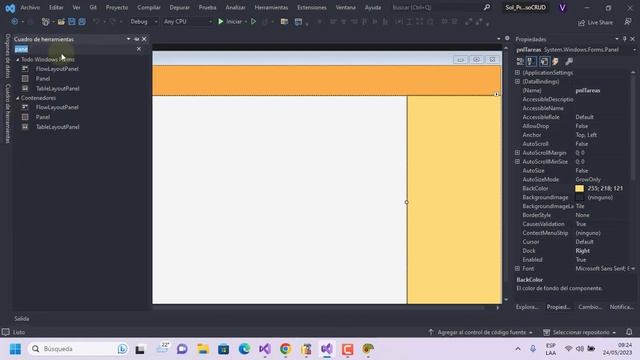Select FlowLayoutPanel under Contenedores
640x360 pixels.
point(57,107)
